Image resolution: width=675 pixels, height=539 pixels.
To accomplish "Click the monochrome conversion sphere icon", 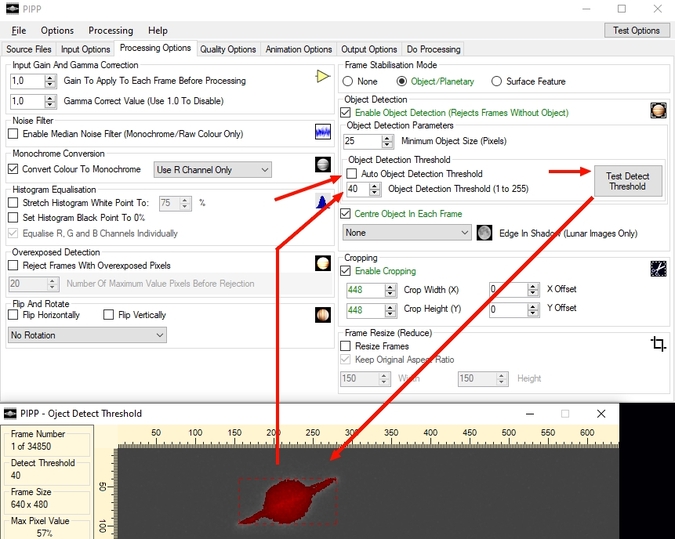I will (322, 165).
